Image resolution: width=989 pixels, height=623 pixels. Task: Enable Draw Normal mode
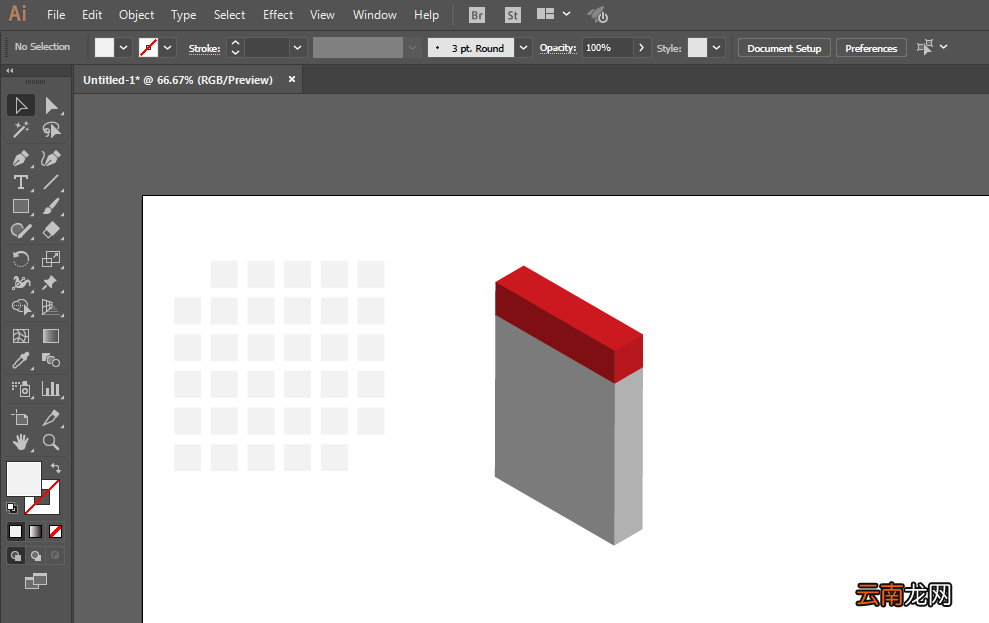(16, 556)
